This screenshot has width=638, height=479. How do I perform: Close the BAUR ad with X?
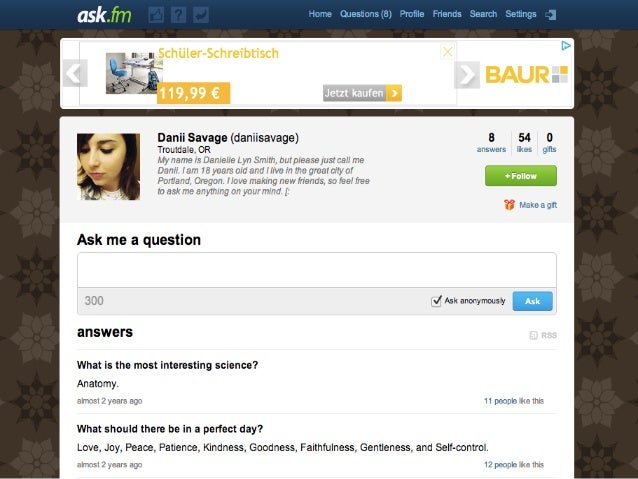coord(448,52)
